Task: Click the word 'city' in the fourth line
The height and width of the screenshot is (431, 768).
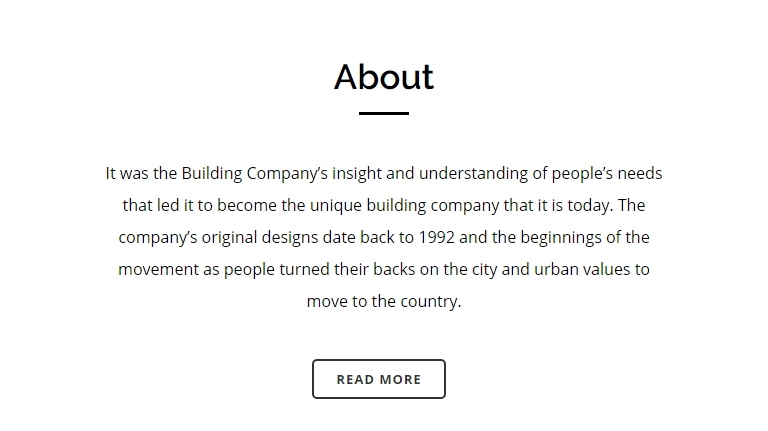Action: coord(484,269)
